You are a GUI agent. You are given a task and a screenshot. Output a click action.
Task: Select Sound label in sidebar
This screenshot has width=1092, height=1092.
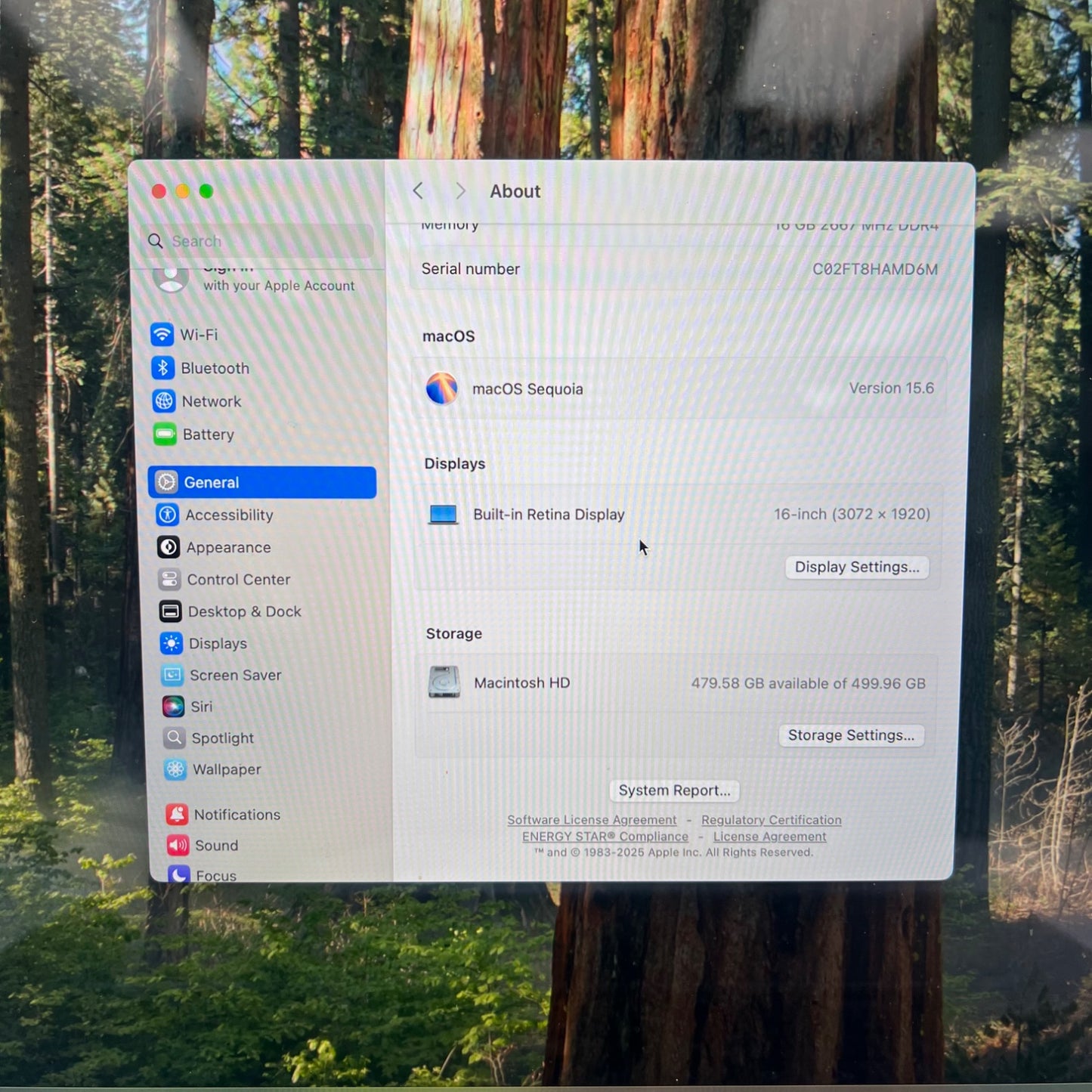pyautogui.click(x=217, y=846)
